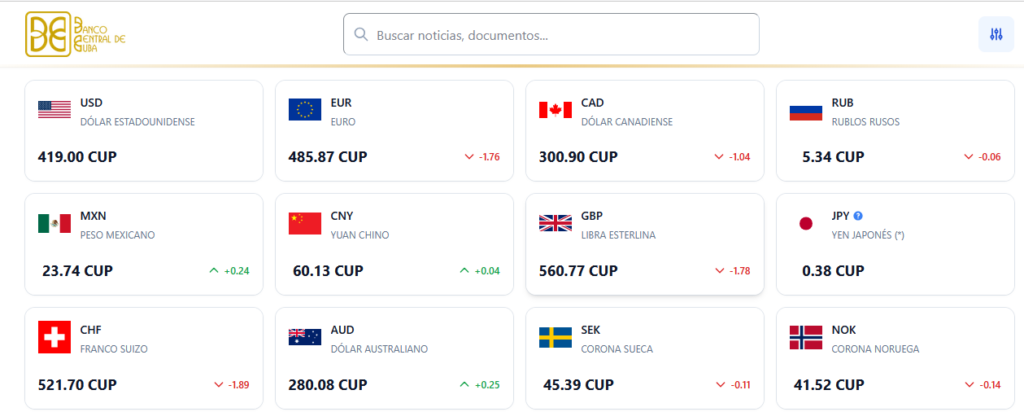Click the Swiss flag icon
Viewport: 1024px width, 412px height.
(54, 337)
